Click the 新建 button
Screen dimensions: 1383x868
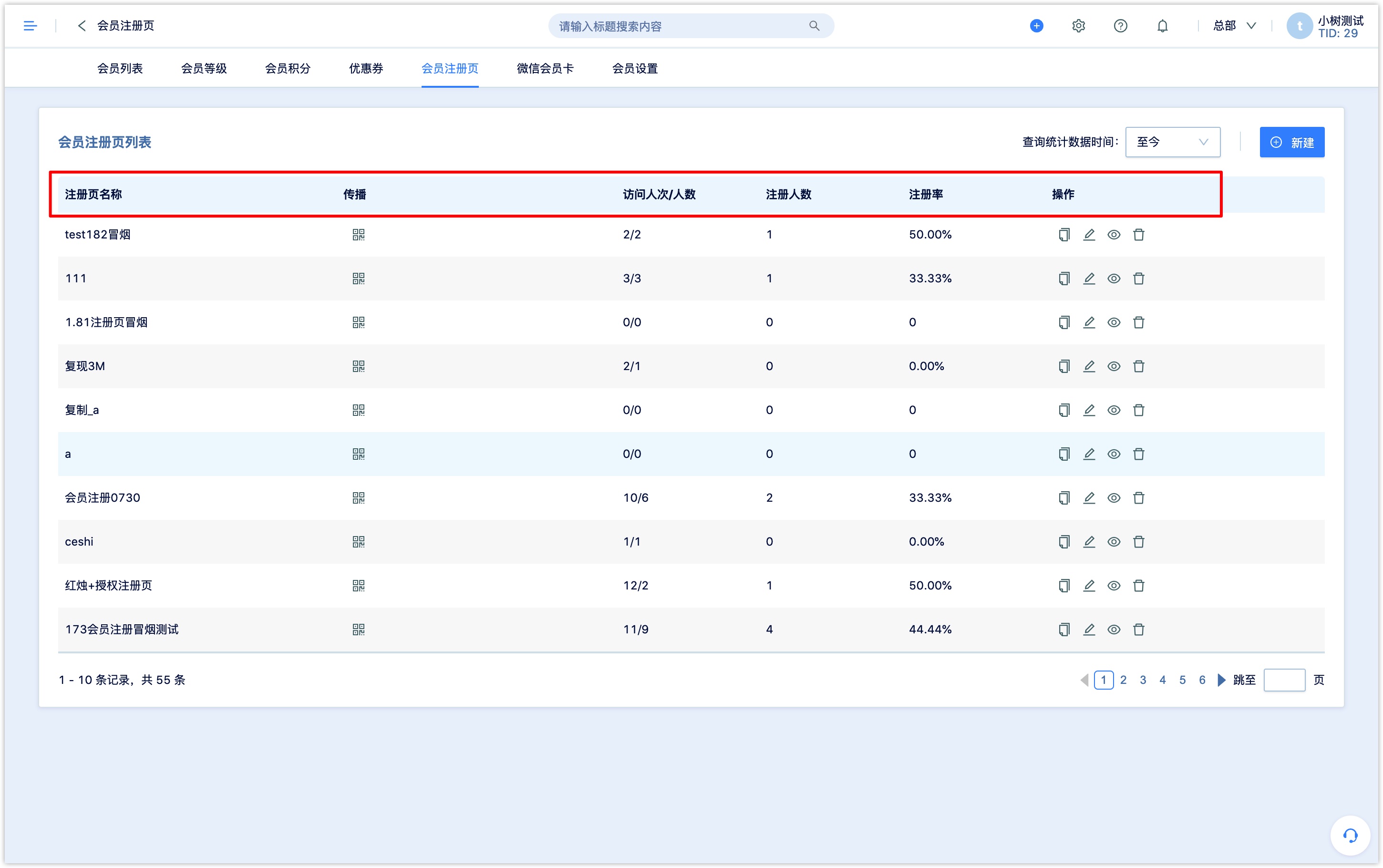pos(1292,142)
